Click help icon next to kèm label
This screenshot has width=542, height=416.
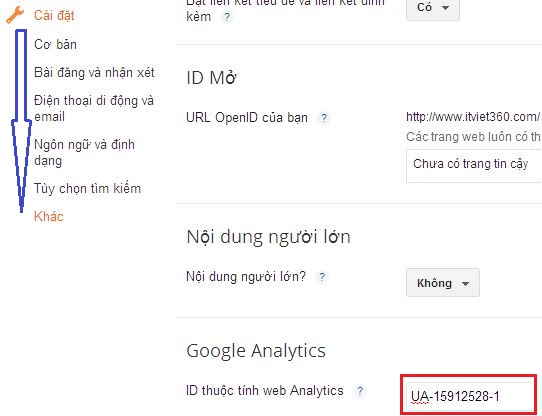coord(227,17)
